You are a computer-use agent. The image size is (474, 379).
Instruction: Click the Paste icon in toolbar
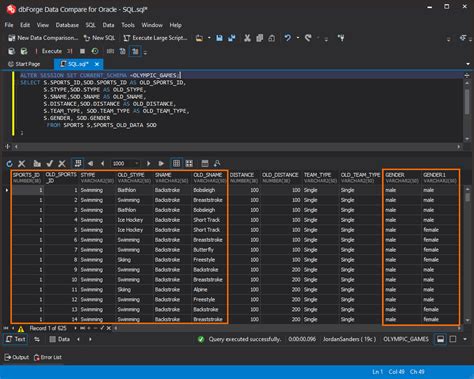[272, 38]
